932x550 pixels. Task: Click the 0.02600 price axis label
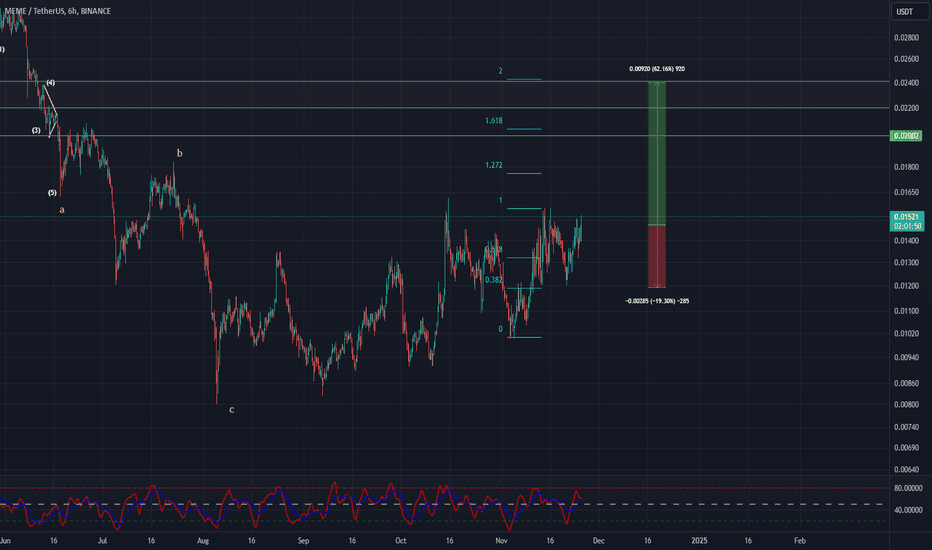coord(906,59)
